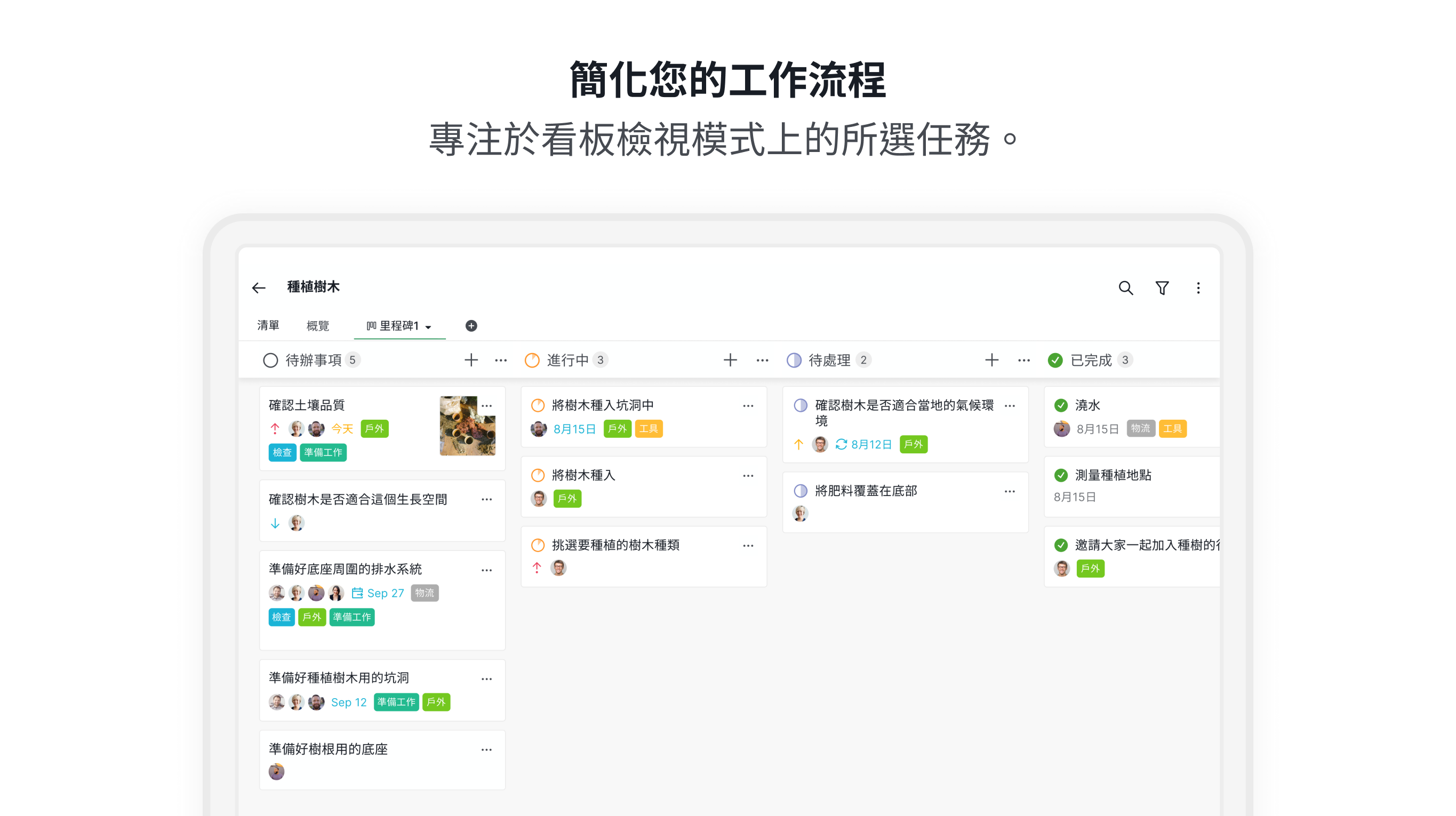Open more options on 準備好底座周圍的排水系統 card
This screenshot has height=816, width=1456.
(486, 570)
